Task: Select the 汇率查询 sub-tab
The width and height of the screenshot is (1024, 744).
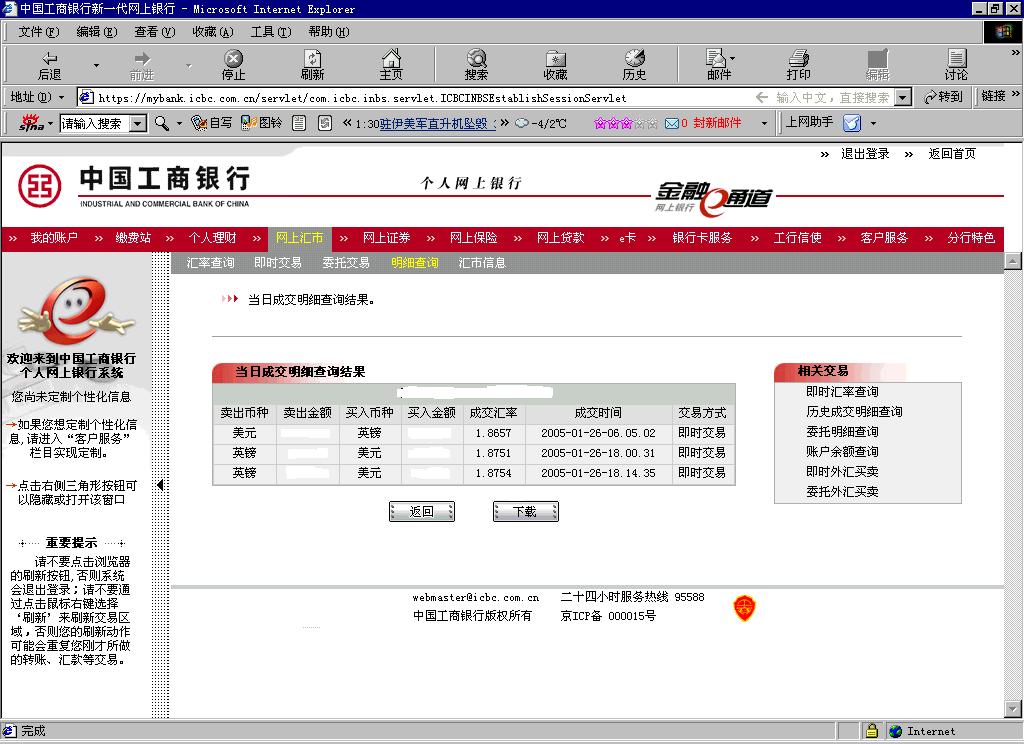Action: pyautogui.click(x=210, y=263)
